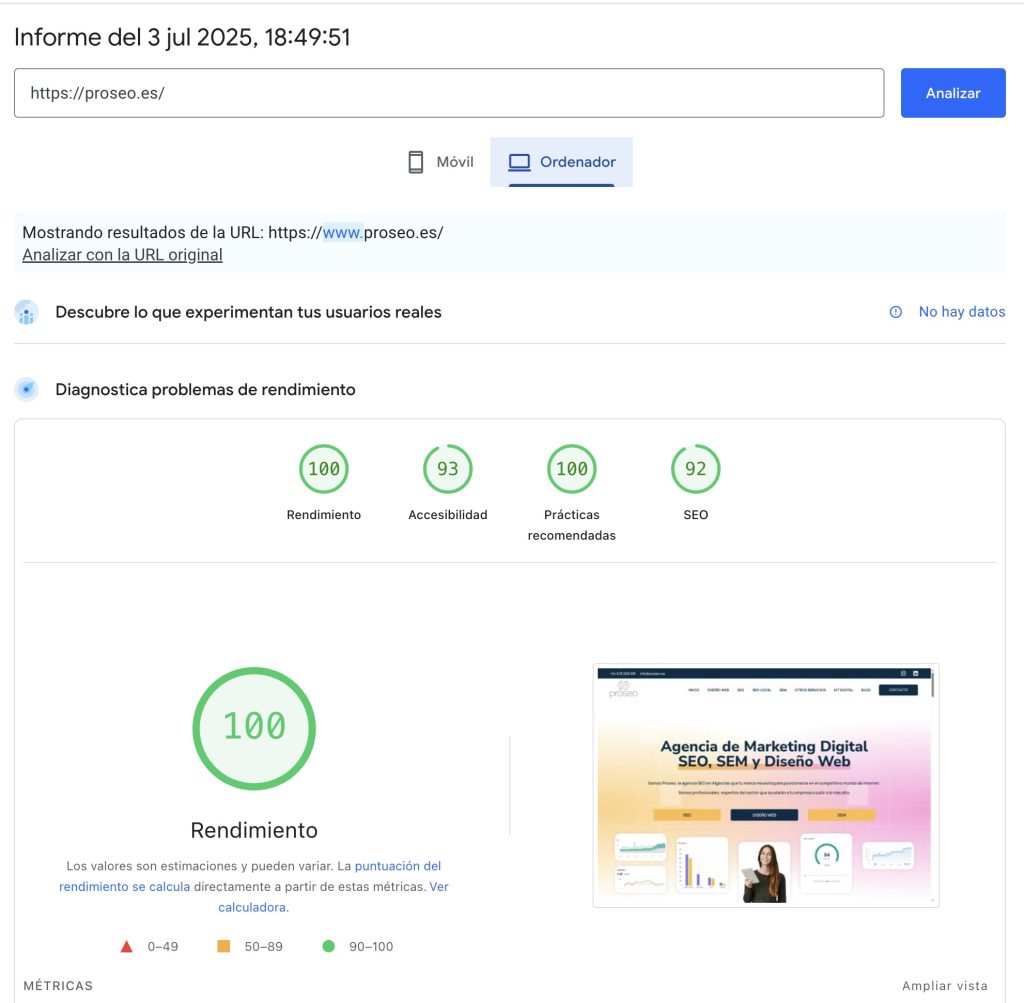
Task: Click the URL input field
Action: point(448,93)
